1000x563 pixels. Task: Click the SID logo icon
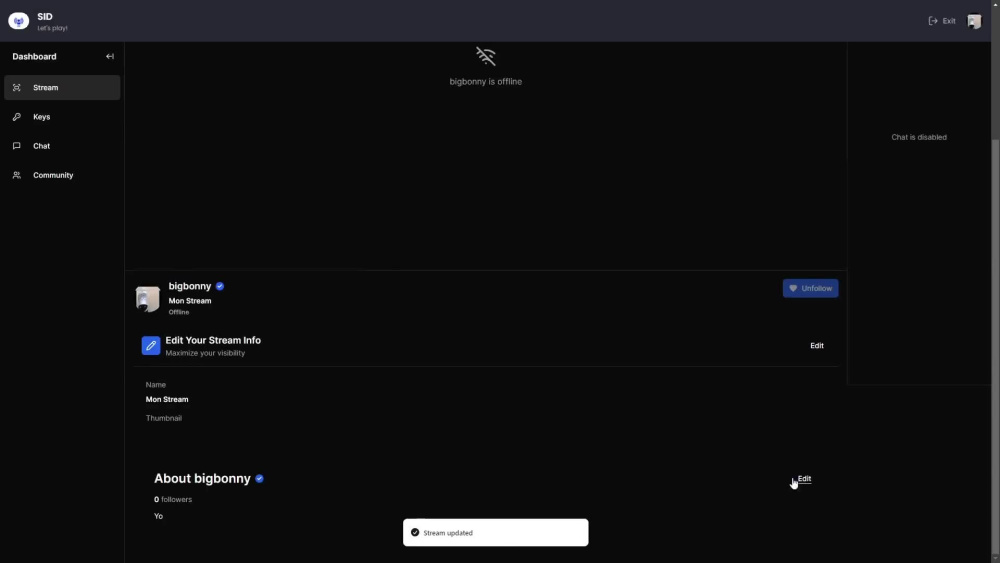pyautogui.click(x=18, y=21)
